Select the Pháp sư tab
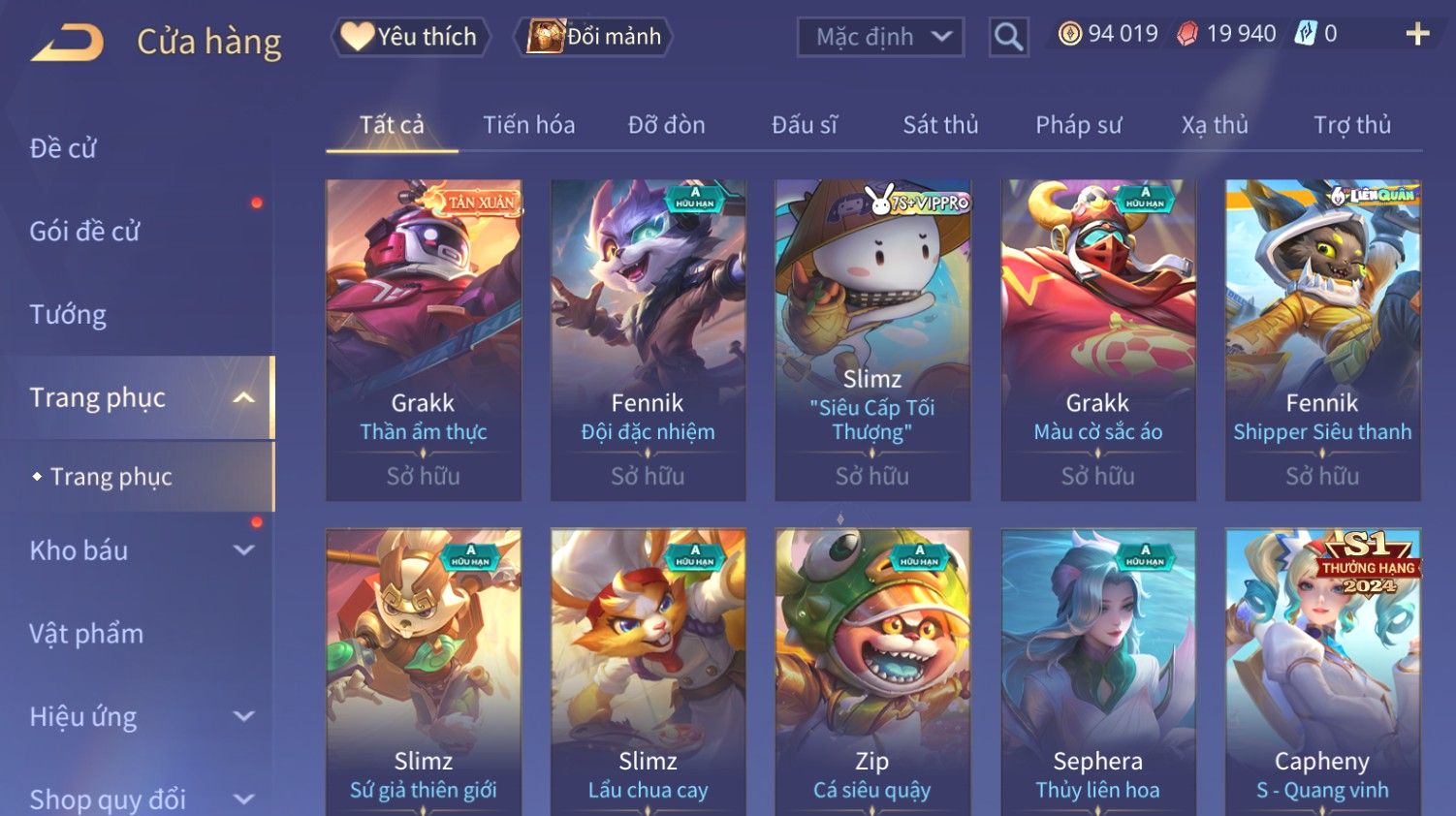1456x816 pixels. (x=1078, y=125)
